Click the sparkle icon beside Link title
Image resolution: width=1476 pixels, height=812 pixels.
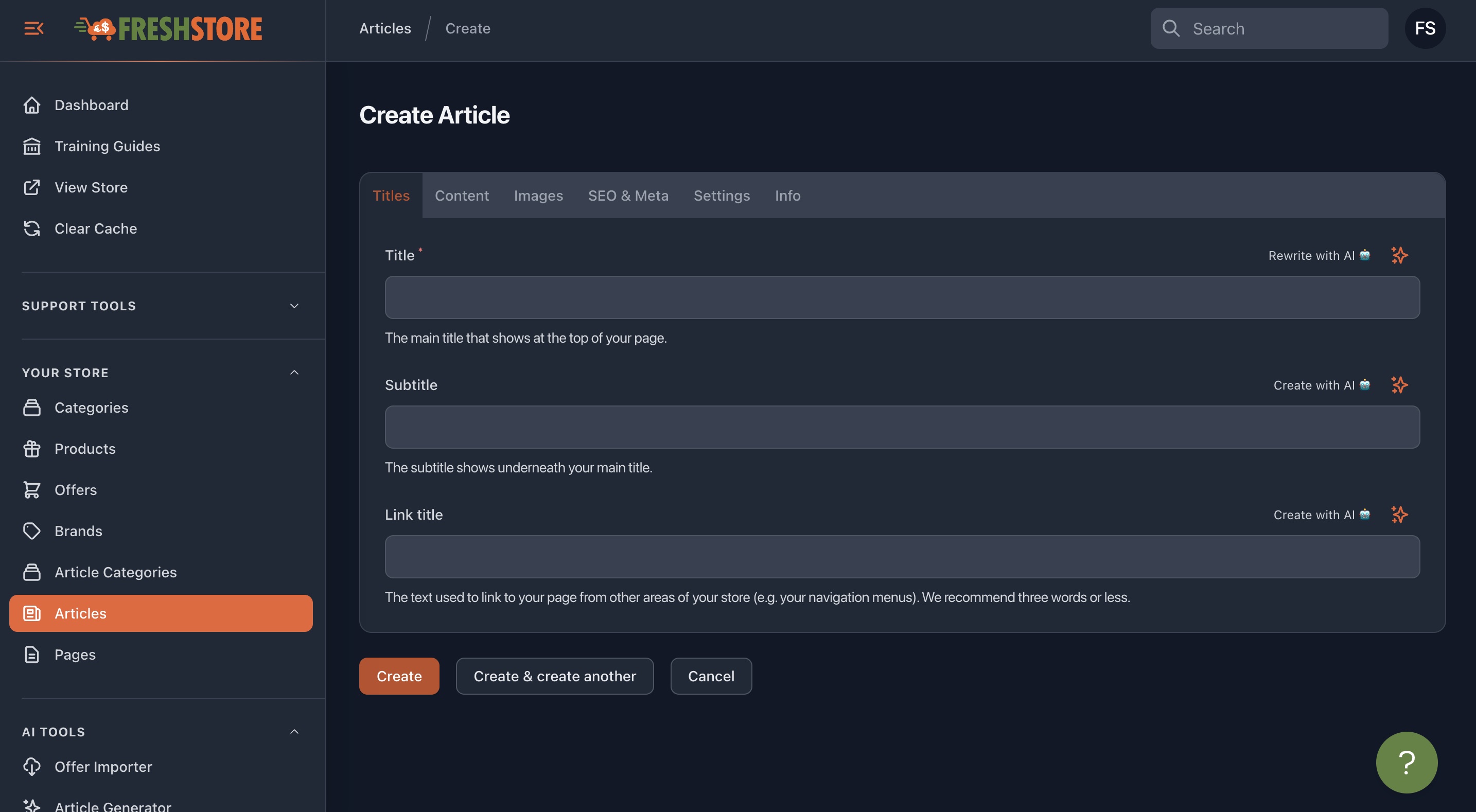point(1399,515)
